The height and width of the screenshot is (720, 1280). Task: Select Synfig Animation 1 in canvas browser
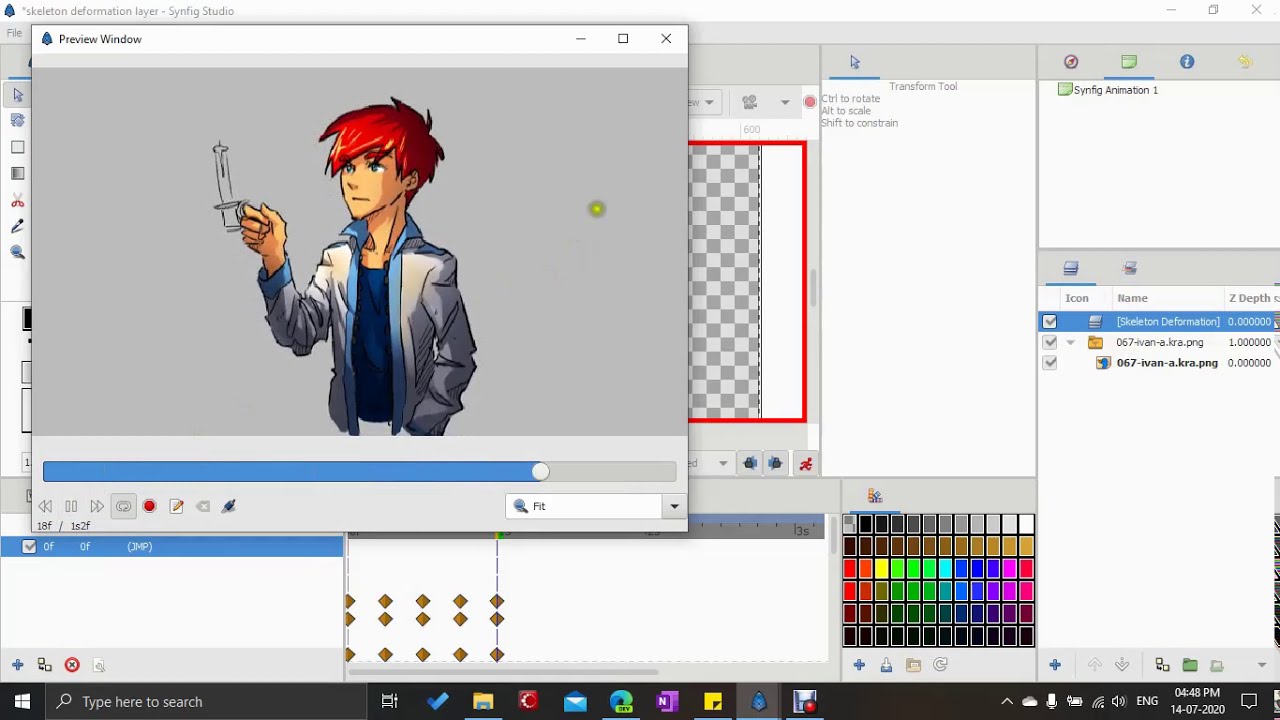tap(1115, 90)
